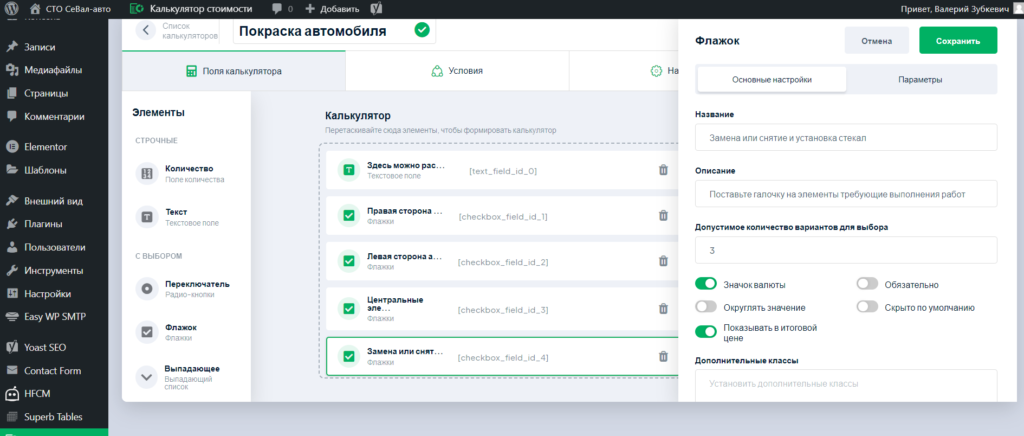This screenshot has height=436, width=1024.
Task: Open Медиафайлы in the sidebar
Action: pyautogui.click(x=53, y=70)
